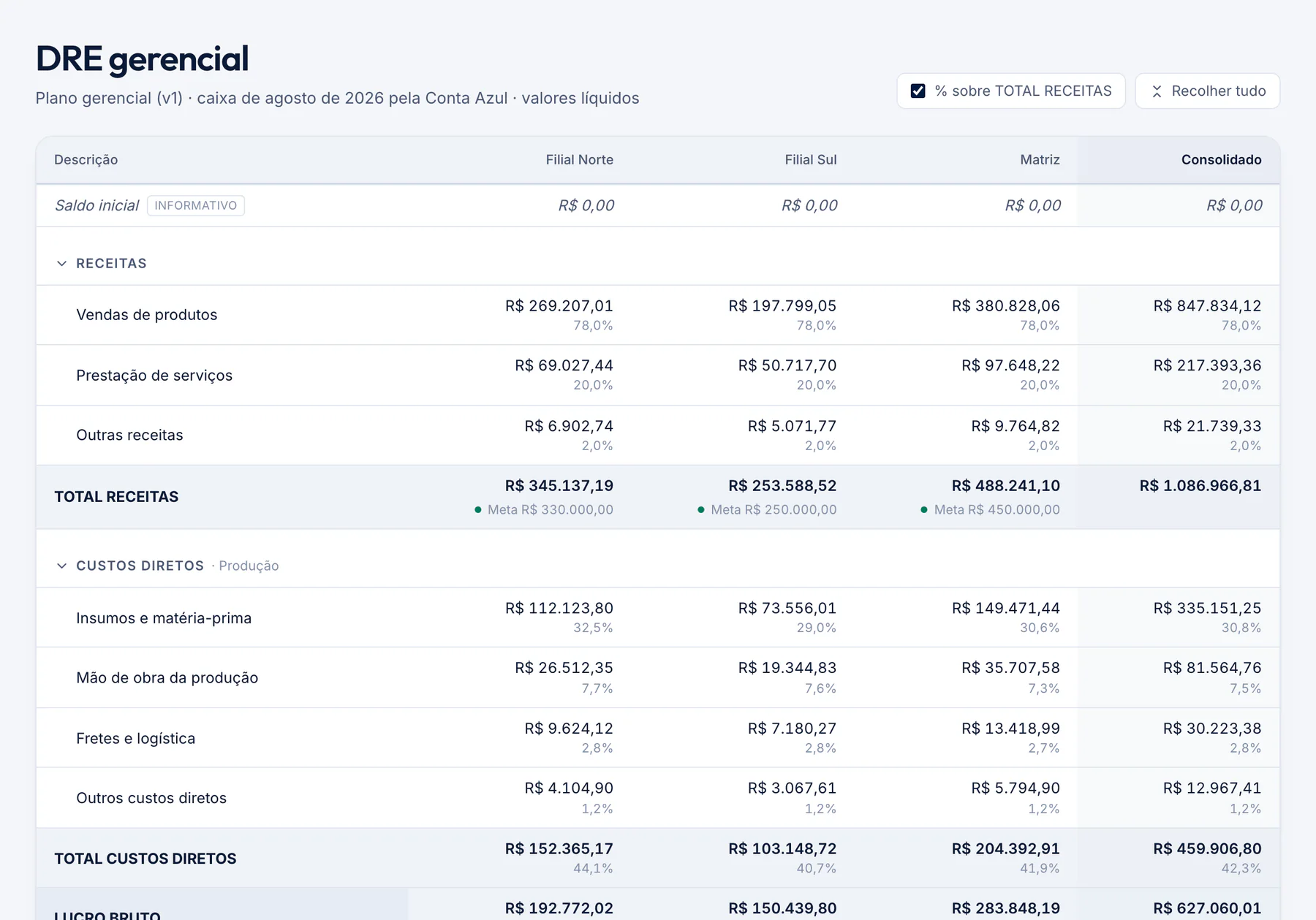Click the Recolher tudo collapse icon
Image resolution: width=1316 pixels, height=920 pixels.
pos(1157,91)
